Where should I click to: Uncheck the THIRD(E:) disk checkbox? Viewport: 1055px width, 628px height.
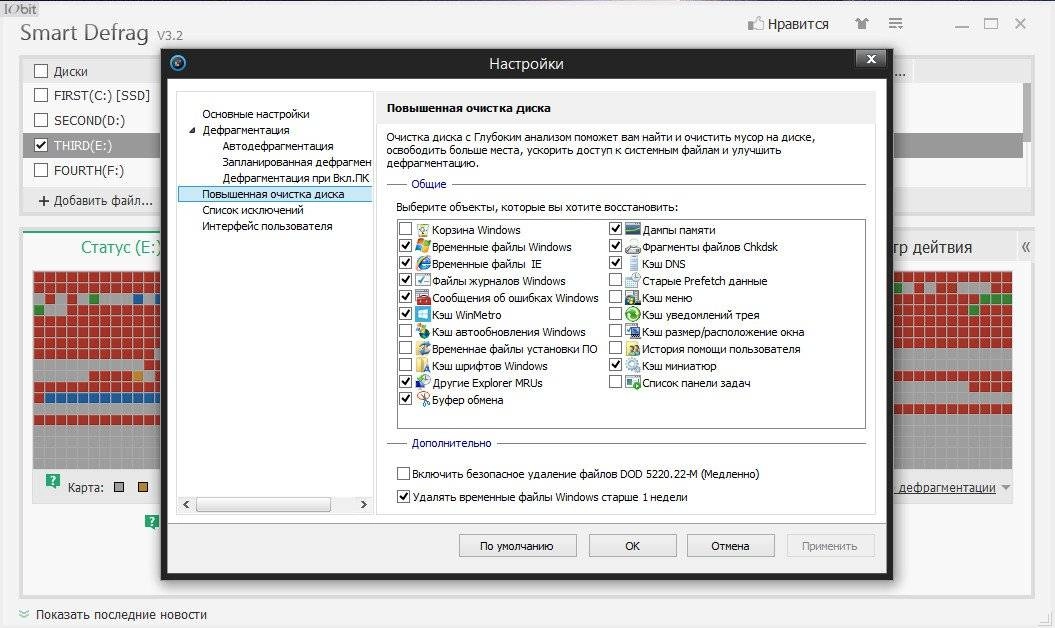pos(41,145)
